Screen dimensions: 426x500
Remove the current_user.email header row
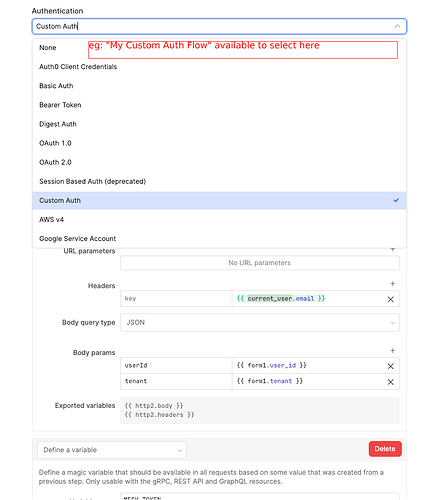tap(391, 299)
